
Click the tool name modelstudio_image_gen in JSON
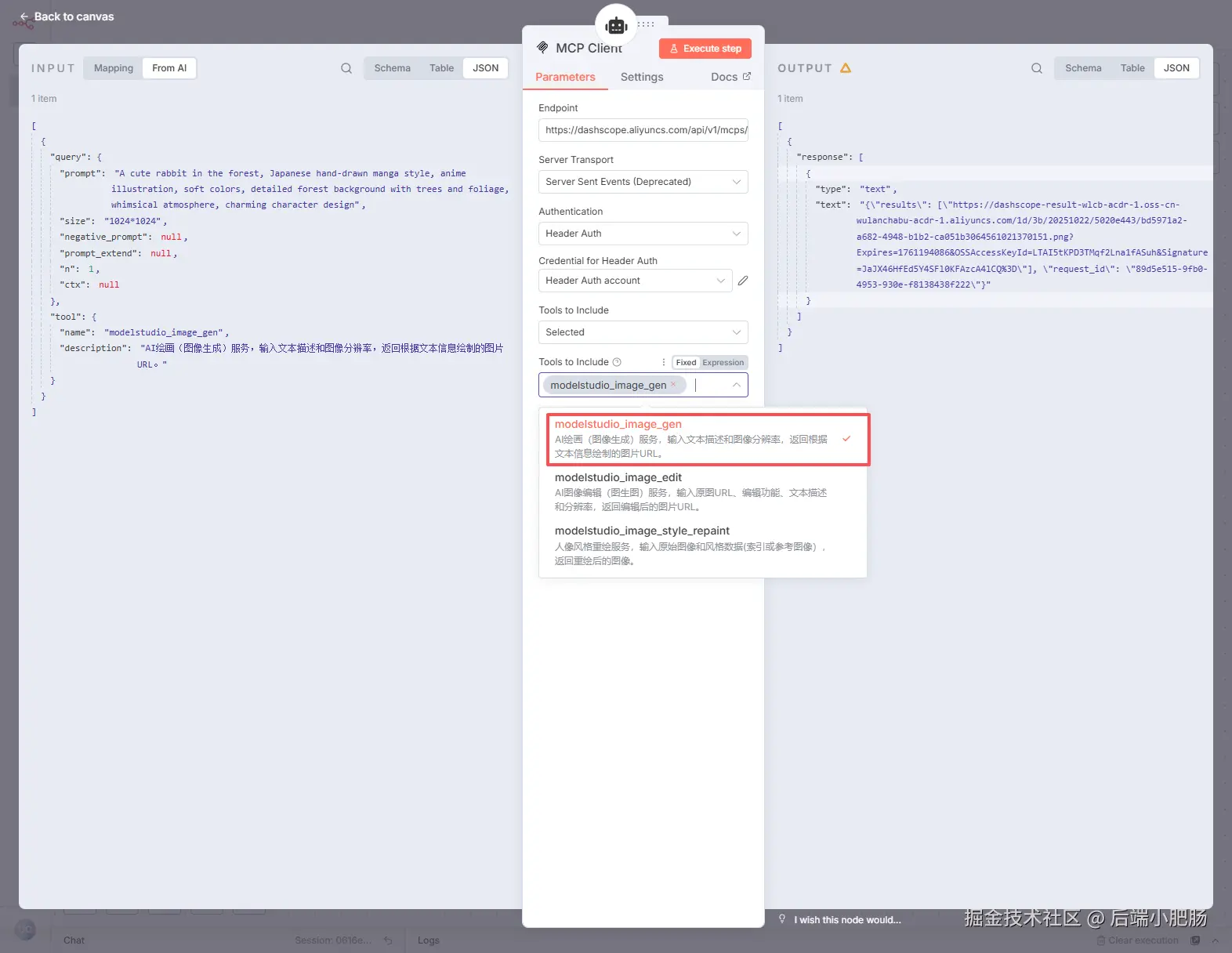click(x=165, y=332)
